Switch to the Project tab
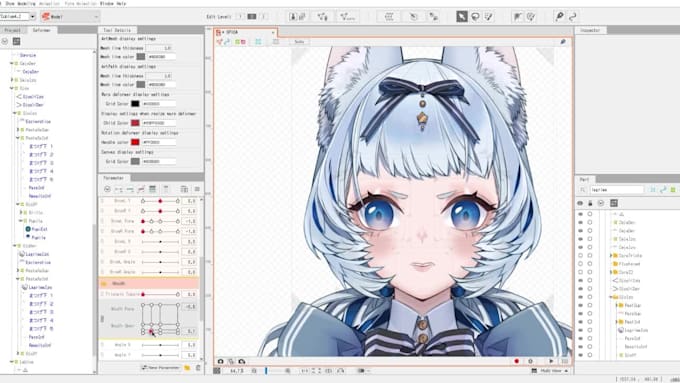The image size is (680, 383). click(x=13, y=30)
